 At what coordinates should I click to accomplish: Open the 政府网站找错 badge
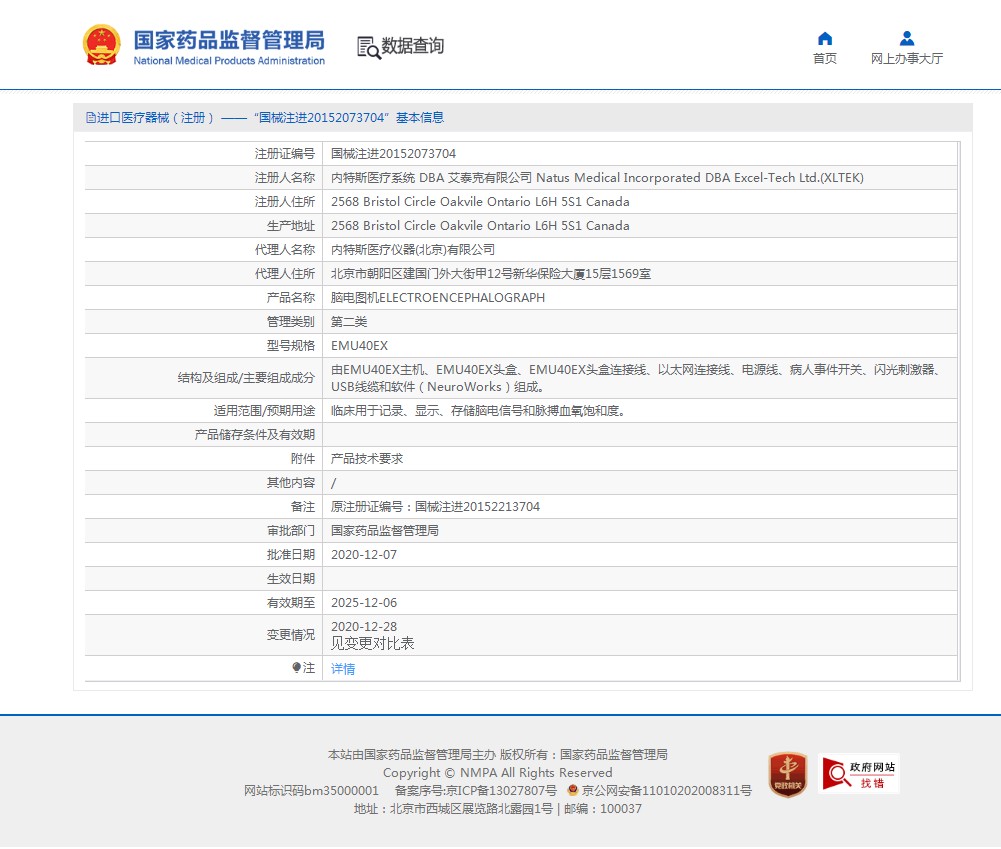(x=859, y=774)
